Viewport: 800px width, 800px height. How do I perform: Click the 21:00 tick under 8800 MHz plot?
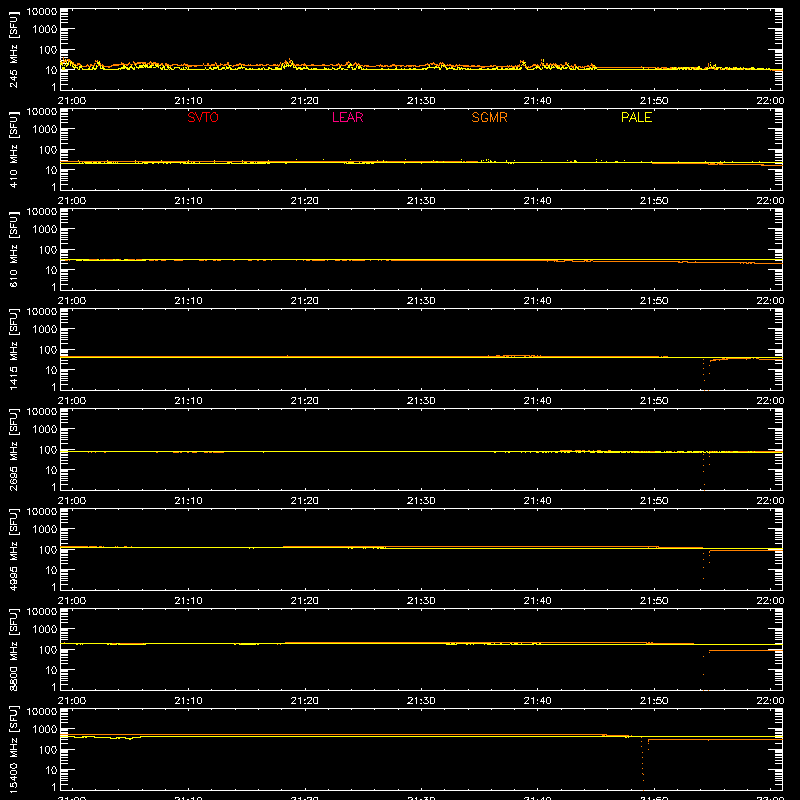point(72,701)
